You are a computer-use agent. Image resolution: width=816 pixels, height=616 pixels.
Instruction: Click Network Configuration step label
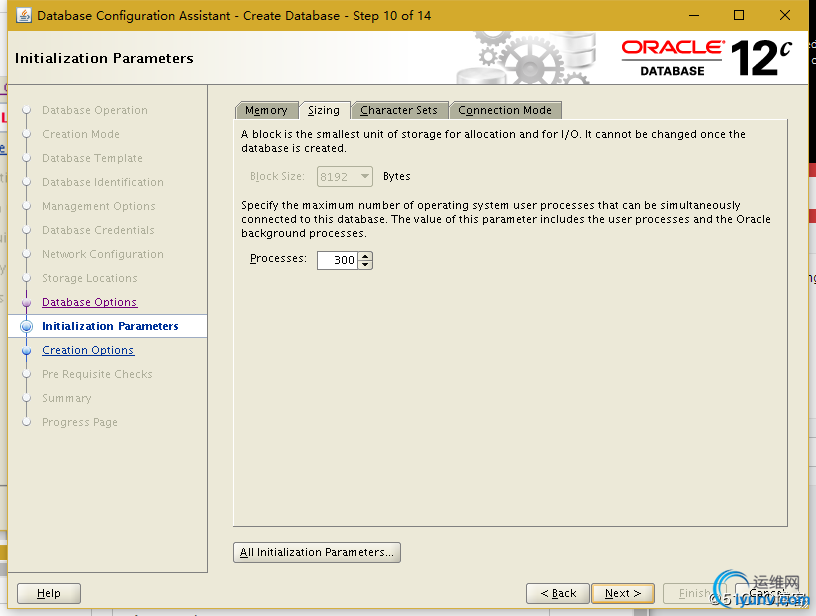pos(103,254)
